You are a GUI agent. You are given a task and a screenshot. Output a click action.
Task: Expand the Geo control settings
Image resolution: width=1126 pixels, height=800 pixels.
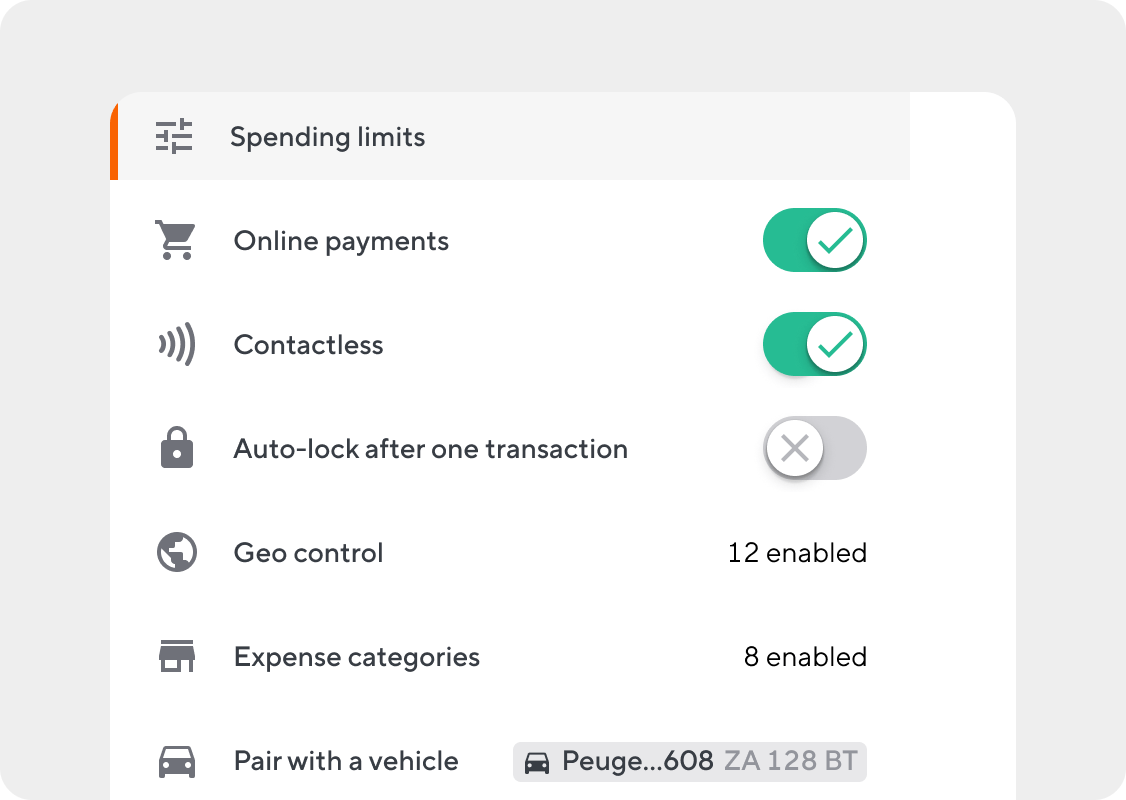(x=798, y=552)
